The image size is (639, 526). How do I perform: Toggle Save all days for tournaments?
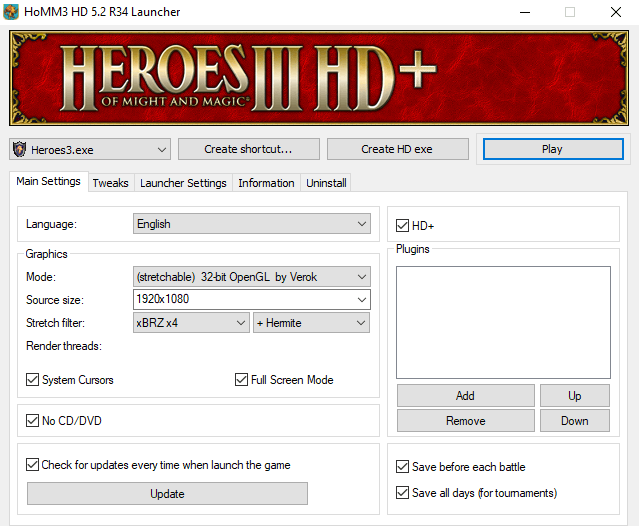[x=402, y=493]
